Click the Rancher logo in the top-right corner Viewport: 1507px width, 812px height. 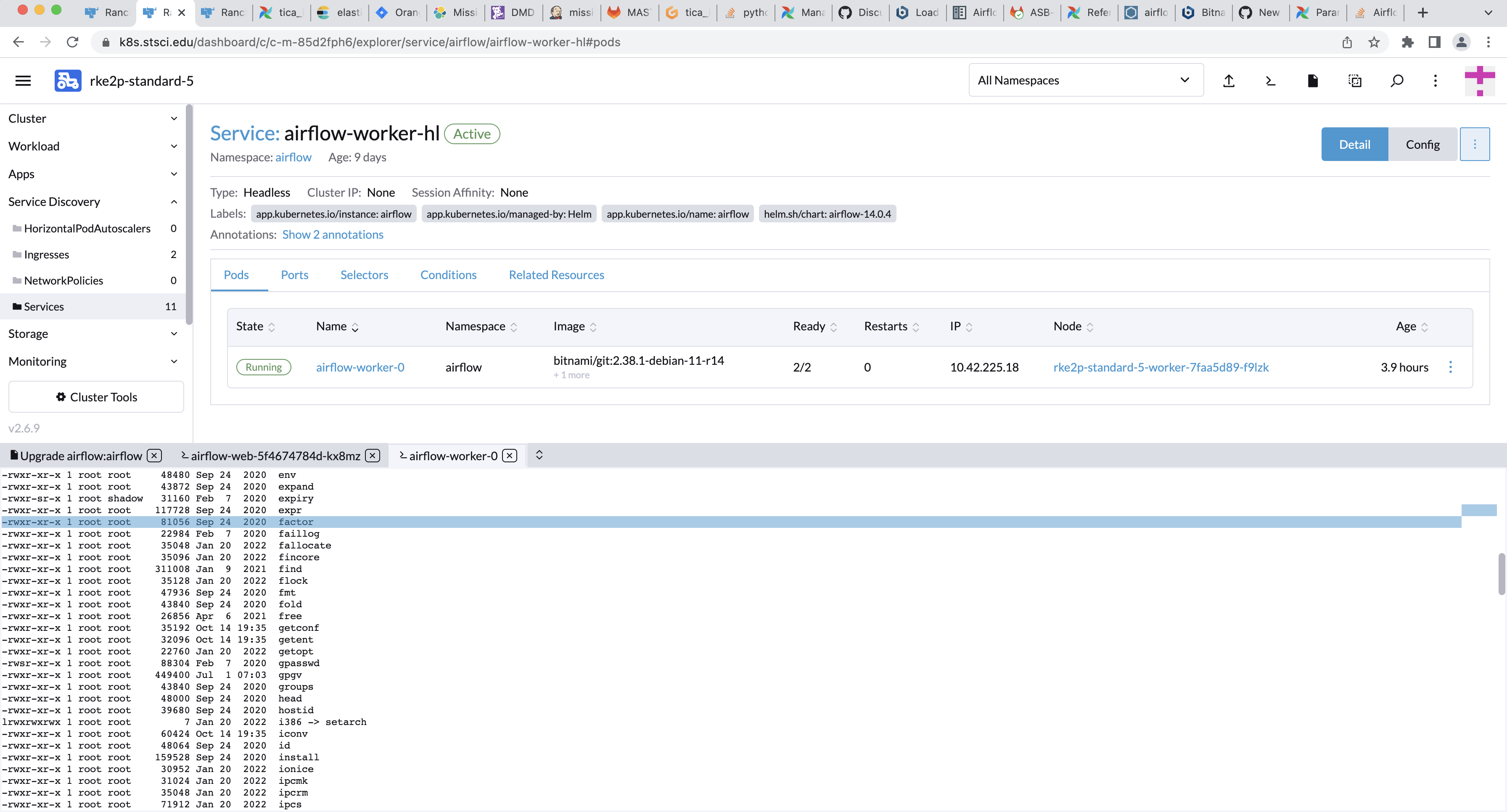[x=1480, y=81]
